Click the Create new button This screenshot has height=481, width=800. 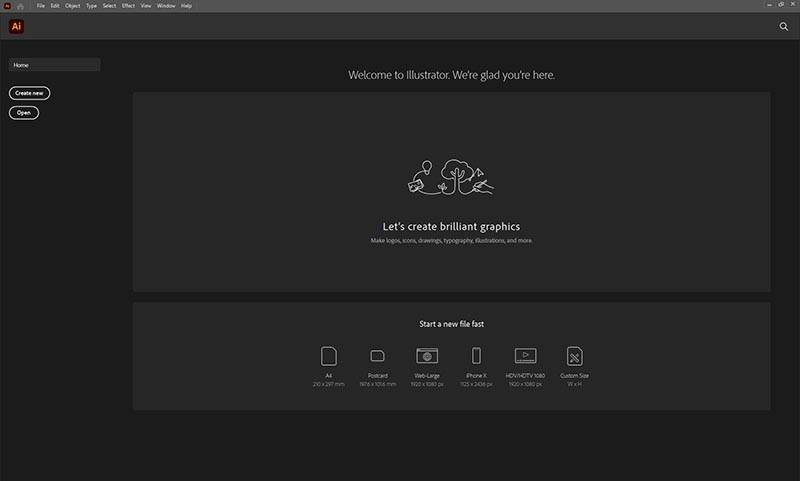tap(30, 93)
